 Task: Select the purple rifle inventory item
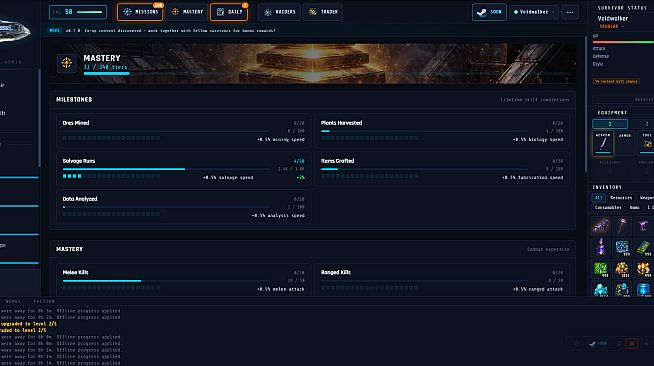tap(601, 226)
